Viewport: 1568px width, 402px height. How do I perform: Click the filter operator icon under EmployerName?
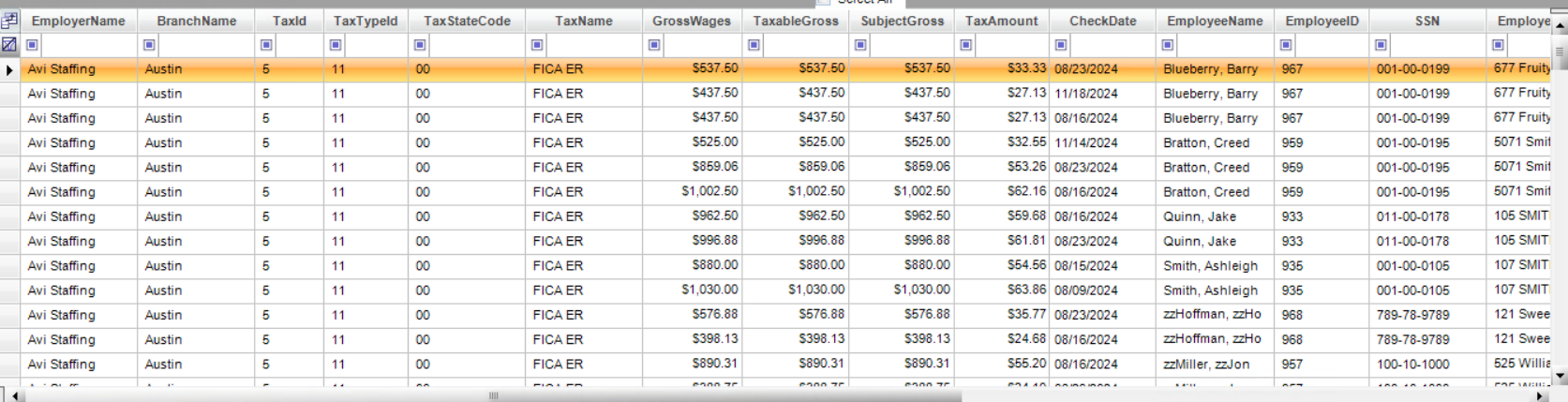coord(33,45)
